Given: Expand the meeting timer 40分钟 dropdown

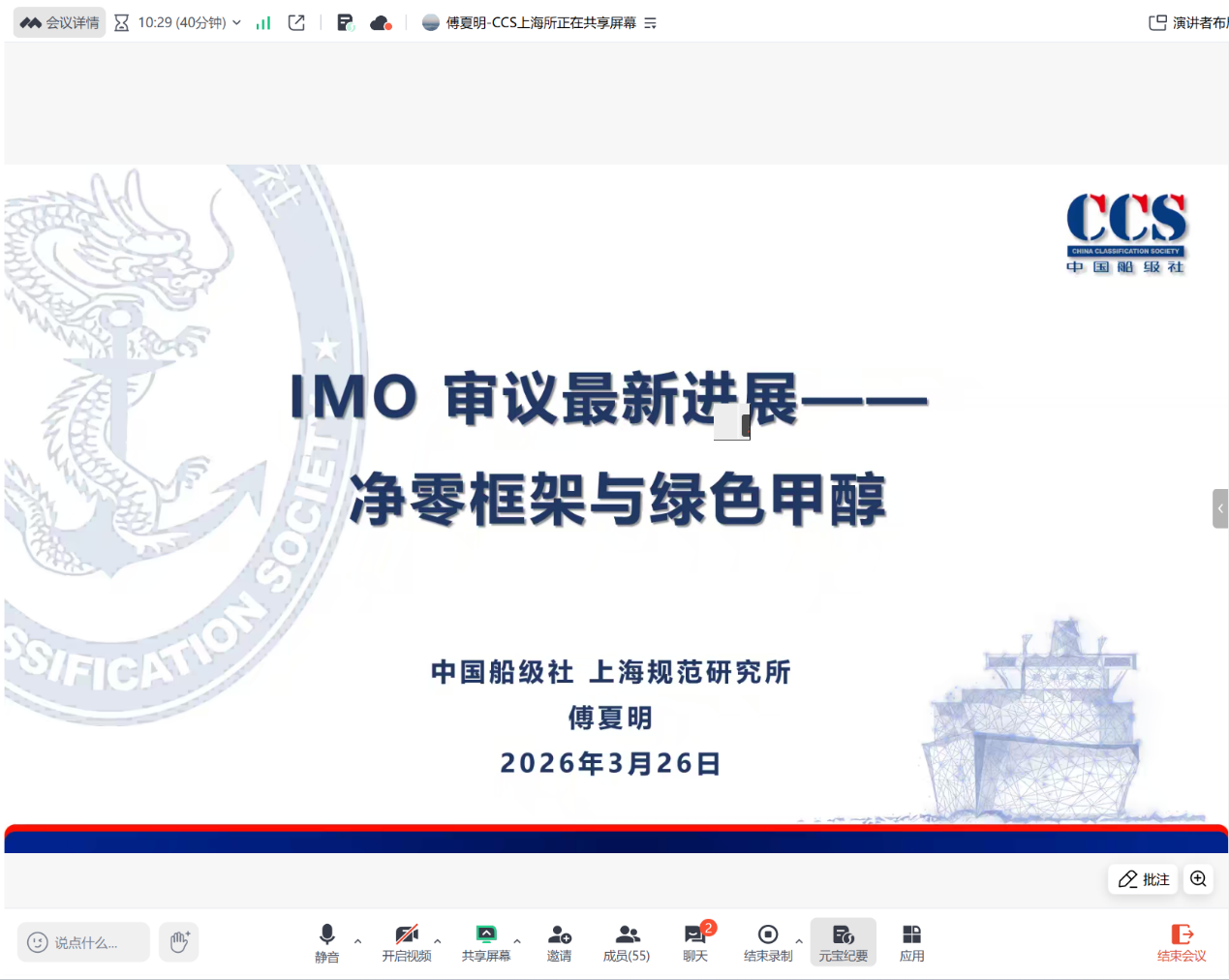Looking at the screenshot, I should point(236,22).
